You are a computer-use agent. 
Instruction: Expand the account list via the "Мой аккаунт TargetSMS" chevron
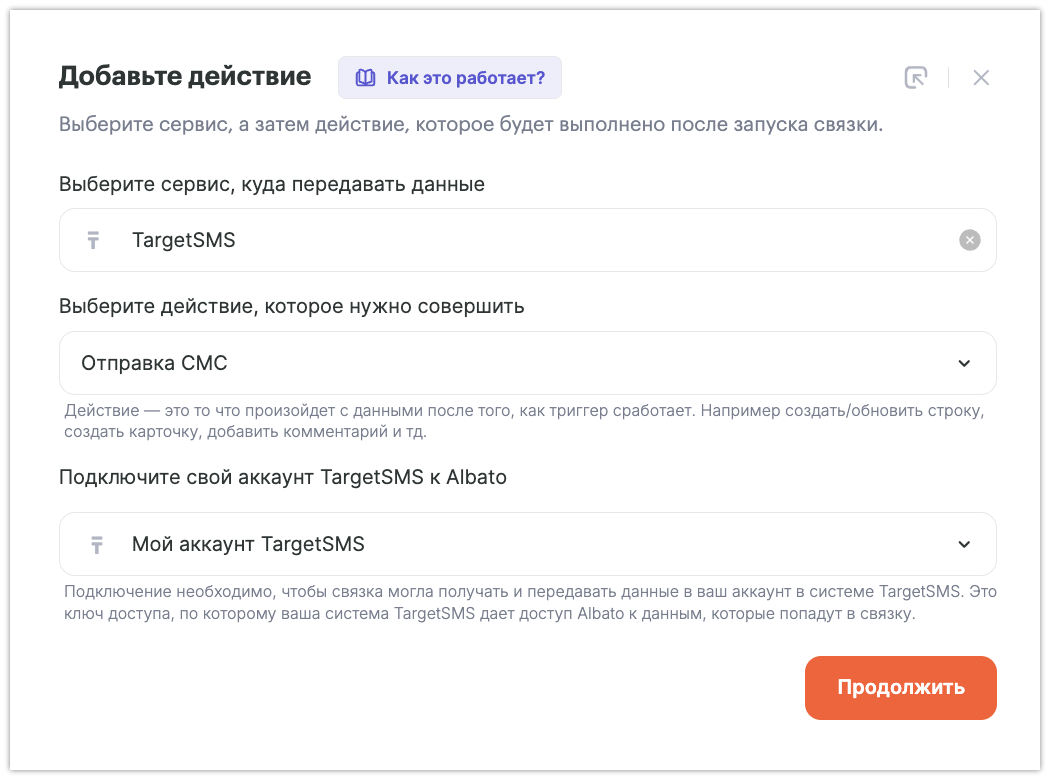[x=964, y=545]
